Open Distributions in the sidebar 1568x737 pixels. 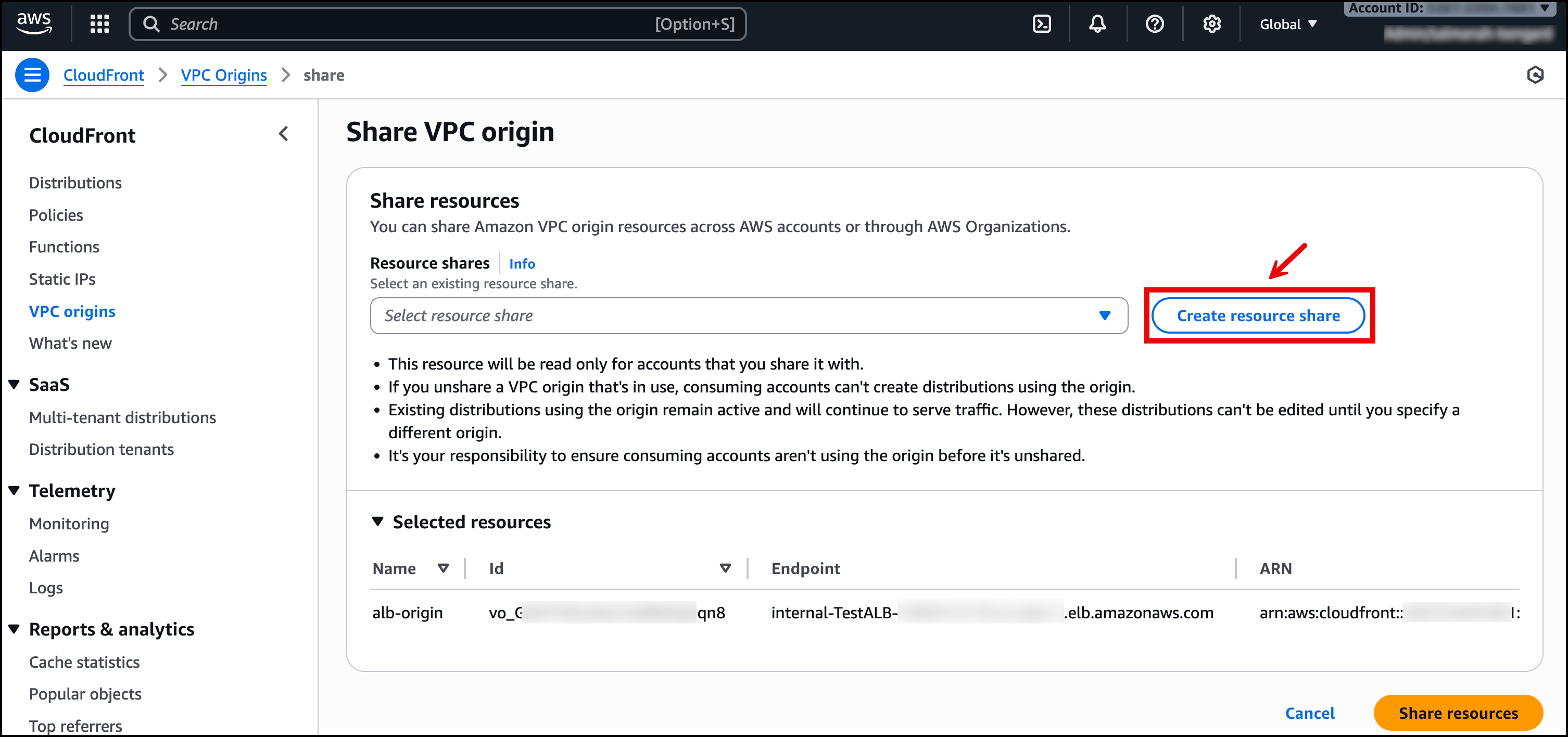point(75,183)
